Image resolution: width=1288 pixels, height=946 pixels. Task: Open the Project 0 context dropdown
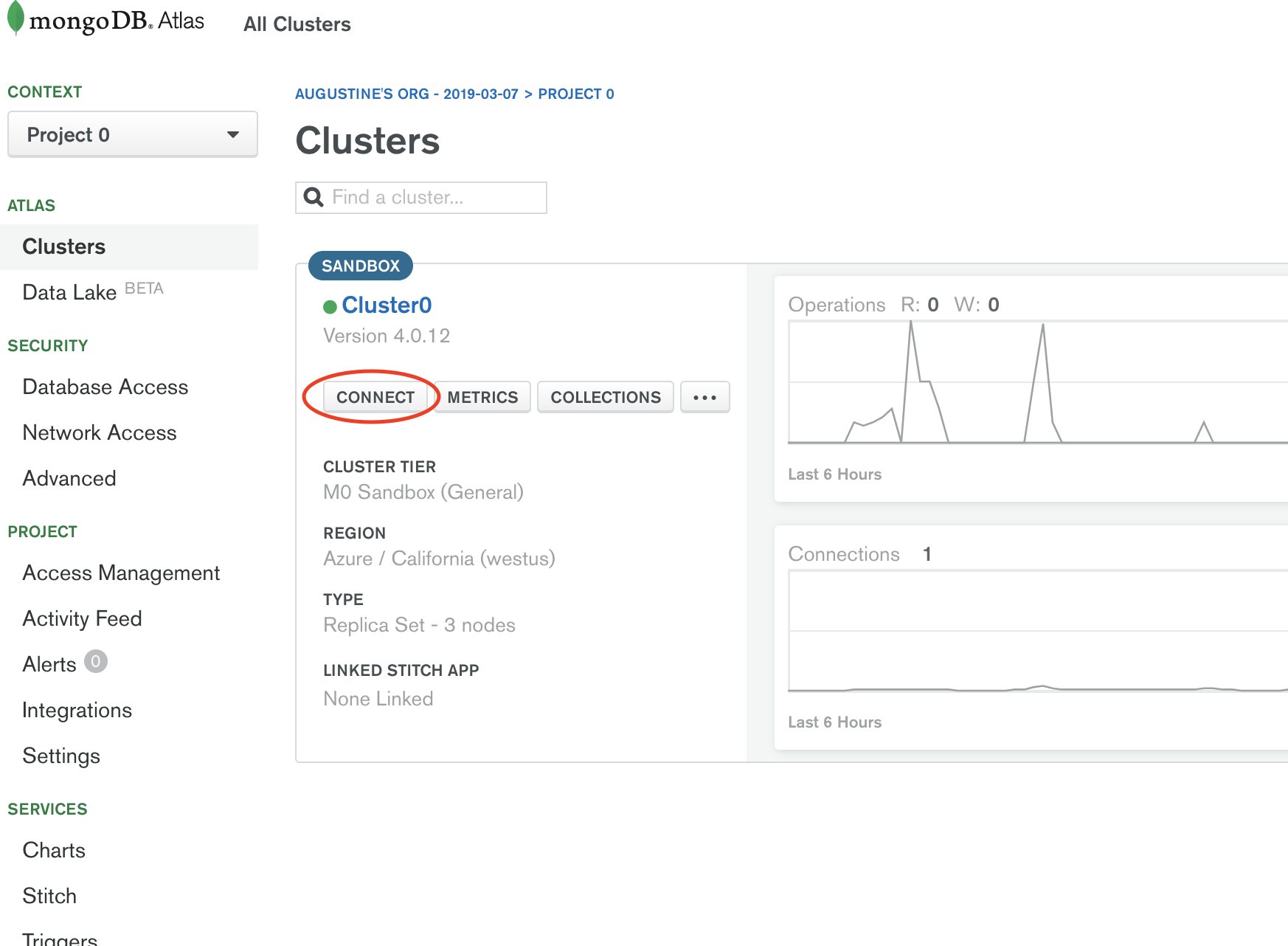(x=133, y=134)
